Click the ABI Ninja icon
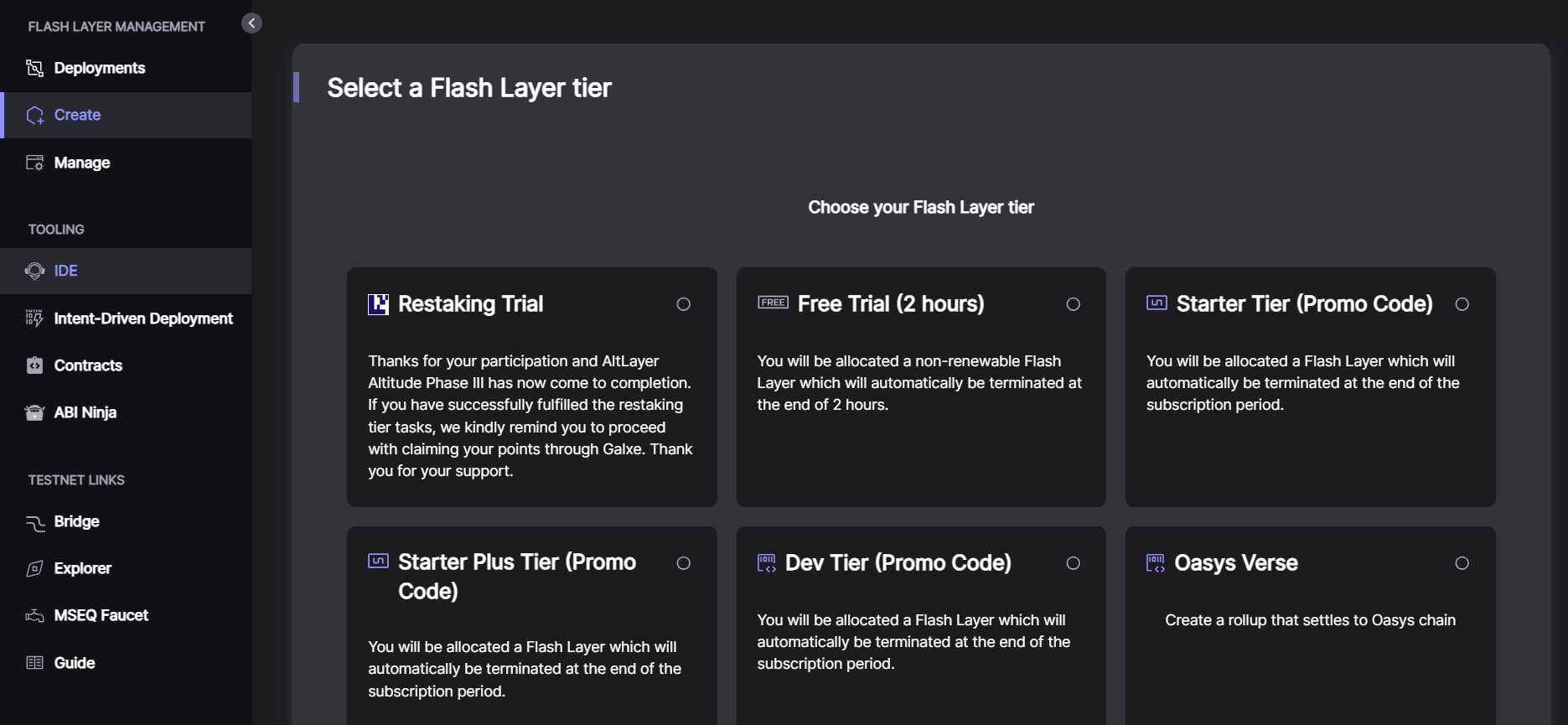 point(34,412)
